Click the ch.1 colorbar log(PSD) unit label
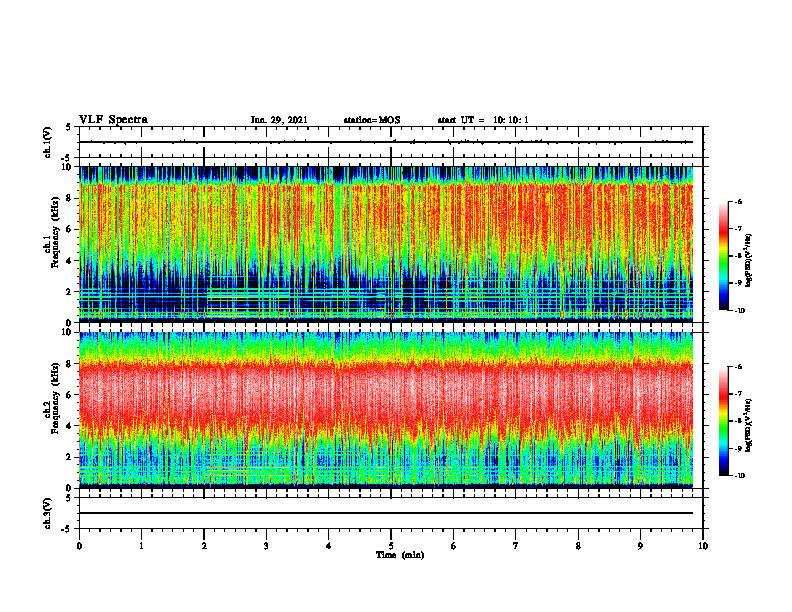Image resolution: width=792 pixels, height=612 pixels. tap(749, 261)
